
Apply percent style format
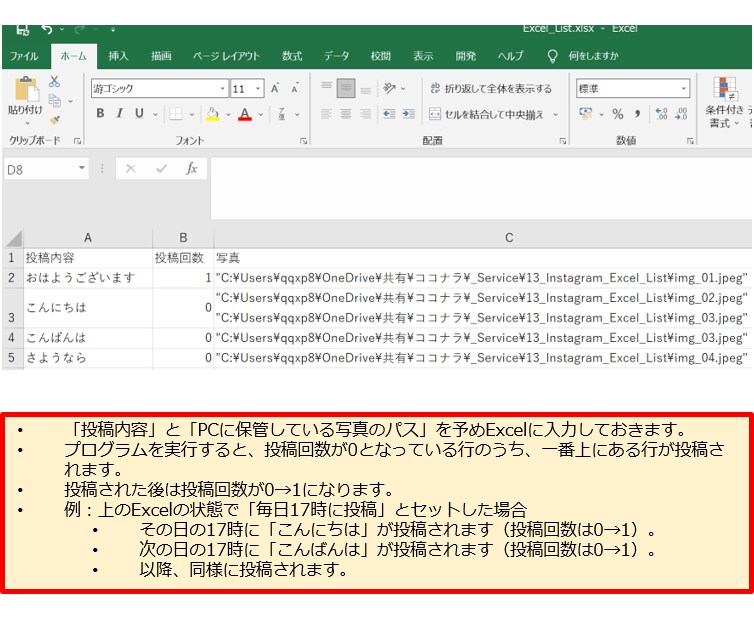tap(618, 114)
